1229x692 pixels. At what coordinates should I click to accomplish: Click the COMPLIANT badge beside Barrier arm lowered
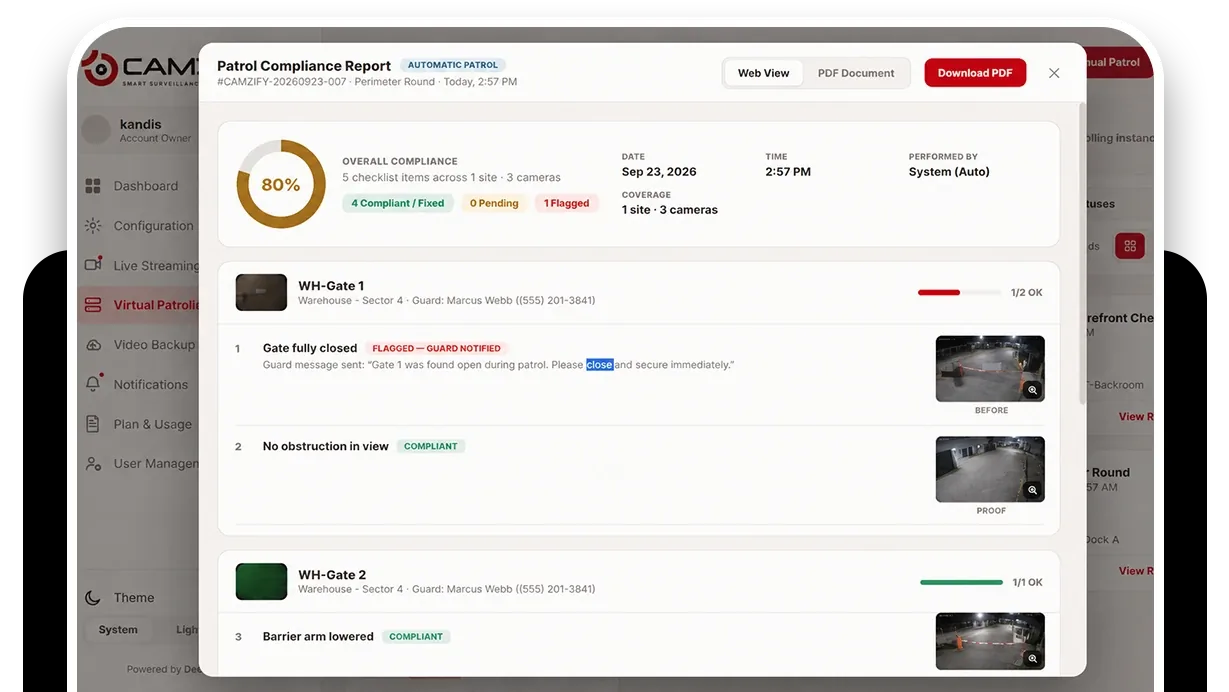416,636
